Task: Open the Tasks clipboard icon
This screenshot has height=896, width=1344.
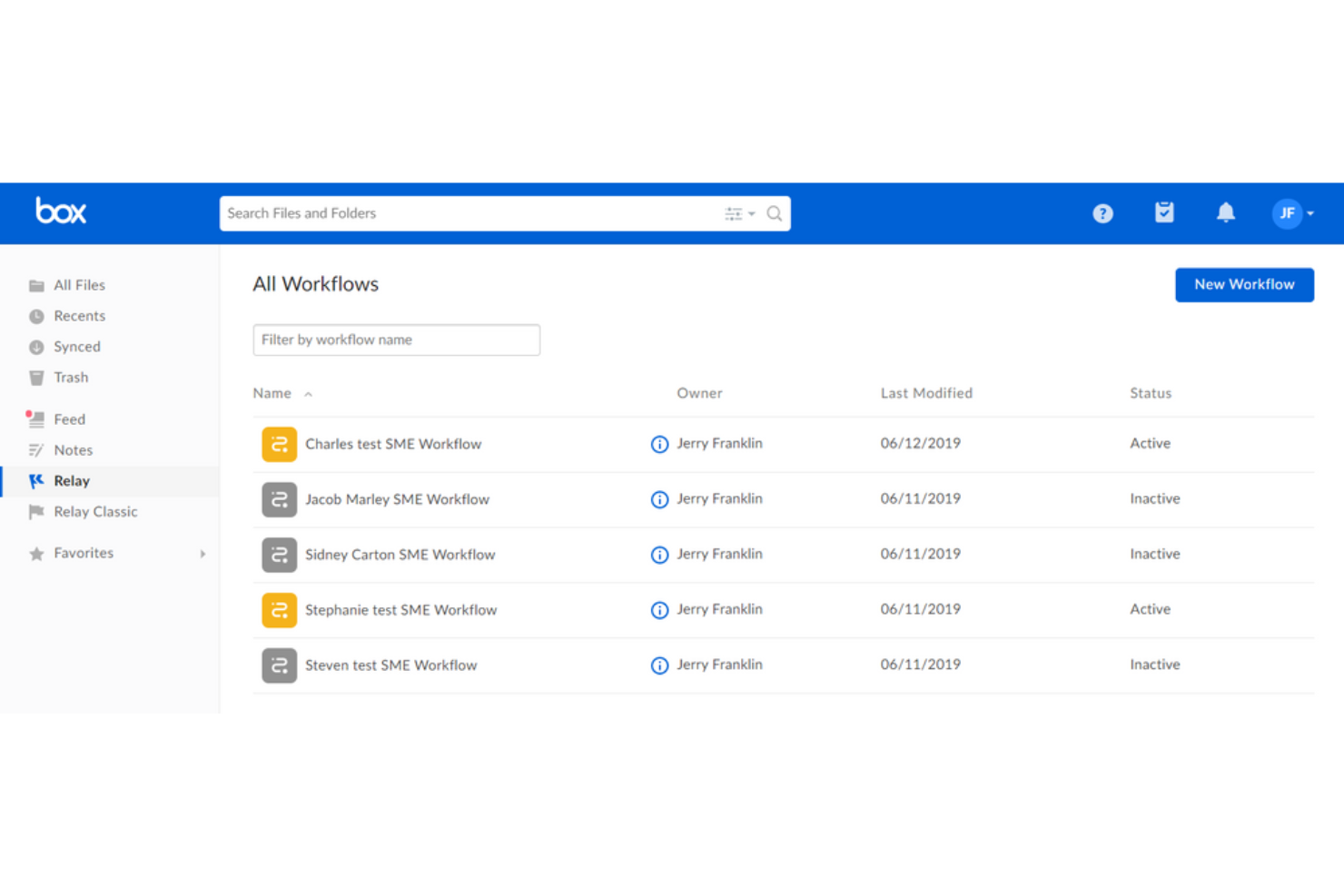Action: point(1164,212)
